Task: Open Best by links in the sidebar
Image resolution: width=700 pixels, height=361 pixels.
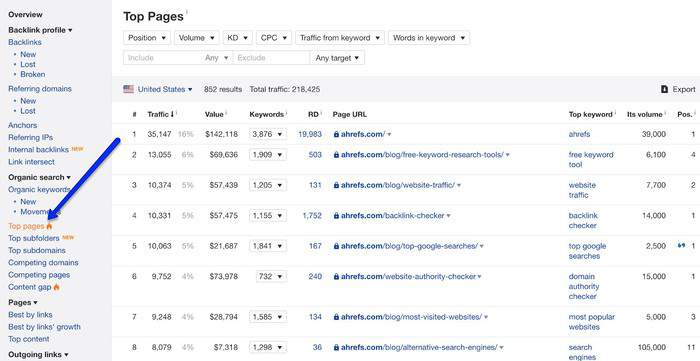Action: [x=30, y=315]
